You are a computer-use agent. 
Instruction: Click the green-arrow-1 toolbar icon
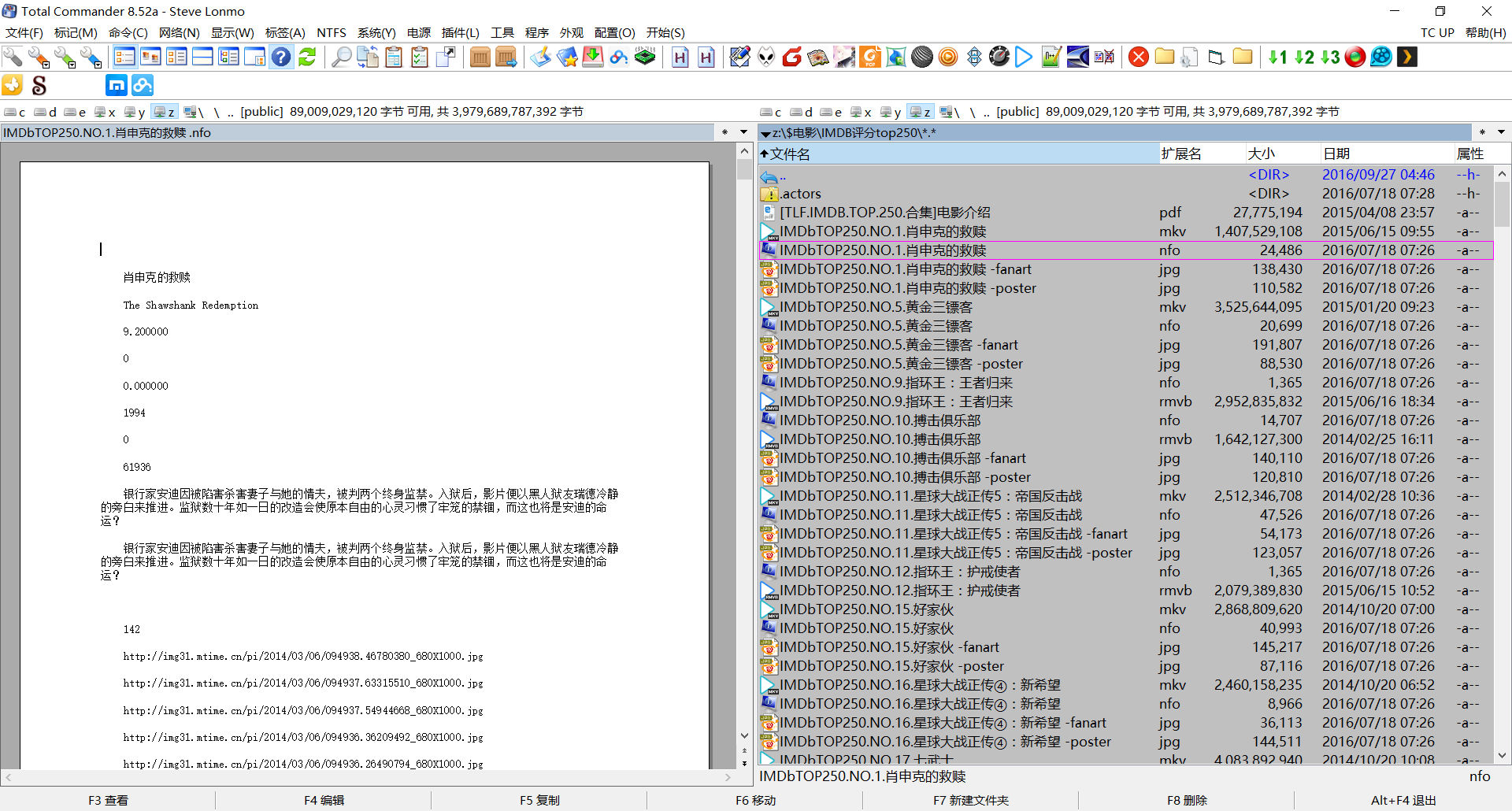tap(1277, 57)
